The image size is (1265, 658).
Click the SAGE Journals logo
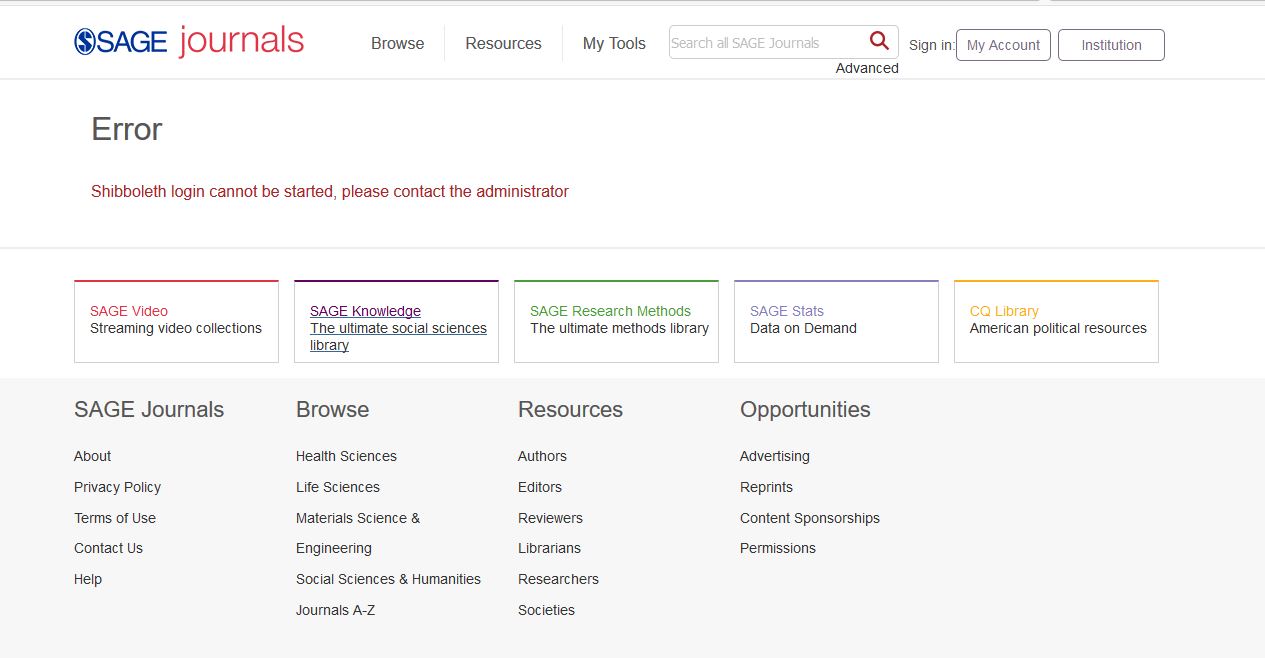pyautogui.click(x=189, y=41)
